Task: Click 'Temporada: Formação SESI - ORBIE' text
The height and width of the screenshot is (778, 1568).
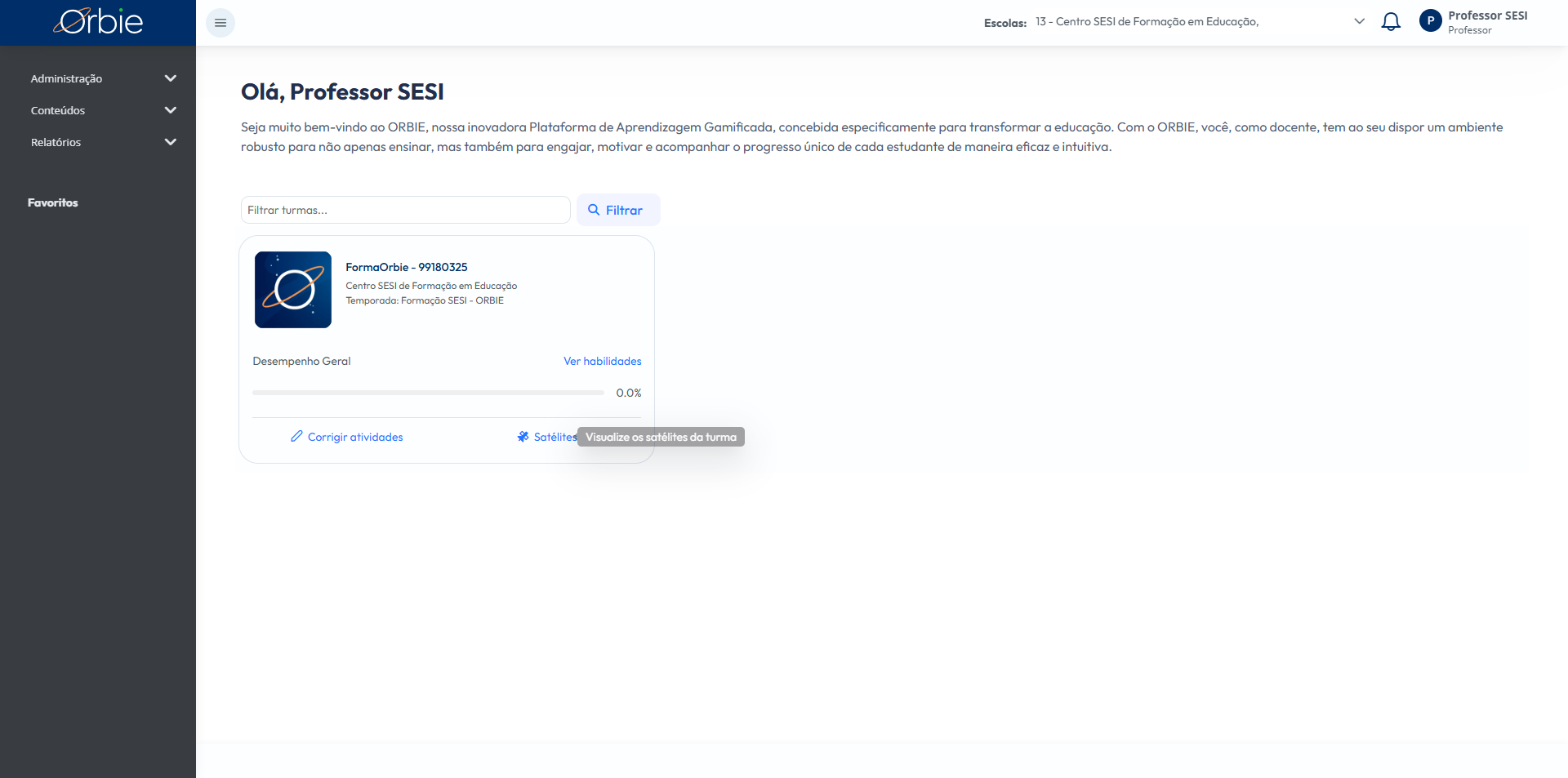Action: tap(425, 300)
